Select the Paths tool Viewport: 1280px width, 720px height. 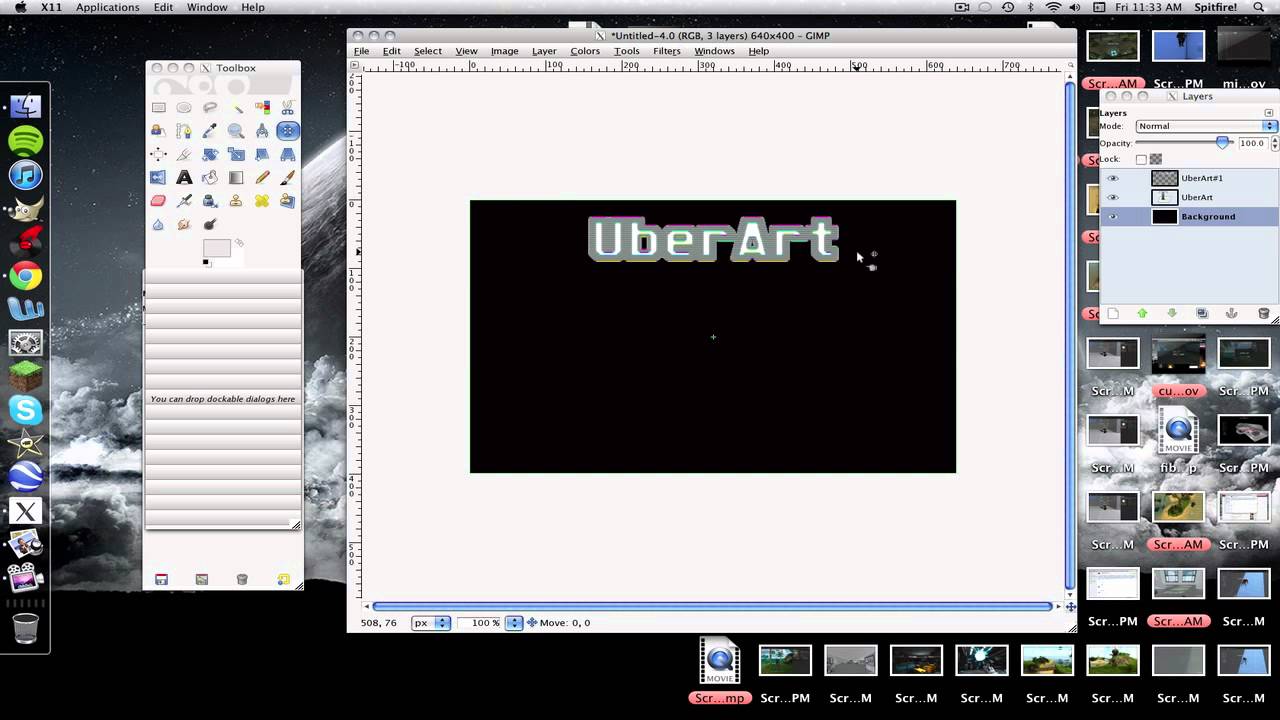[x=184, y=131]
